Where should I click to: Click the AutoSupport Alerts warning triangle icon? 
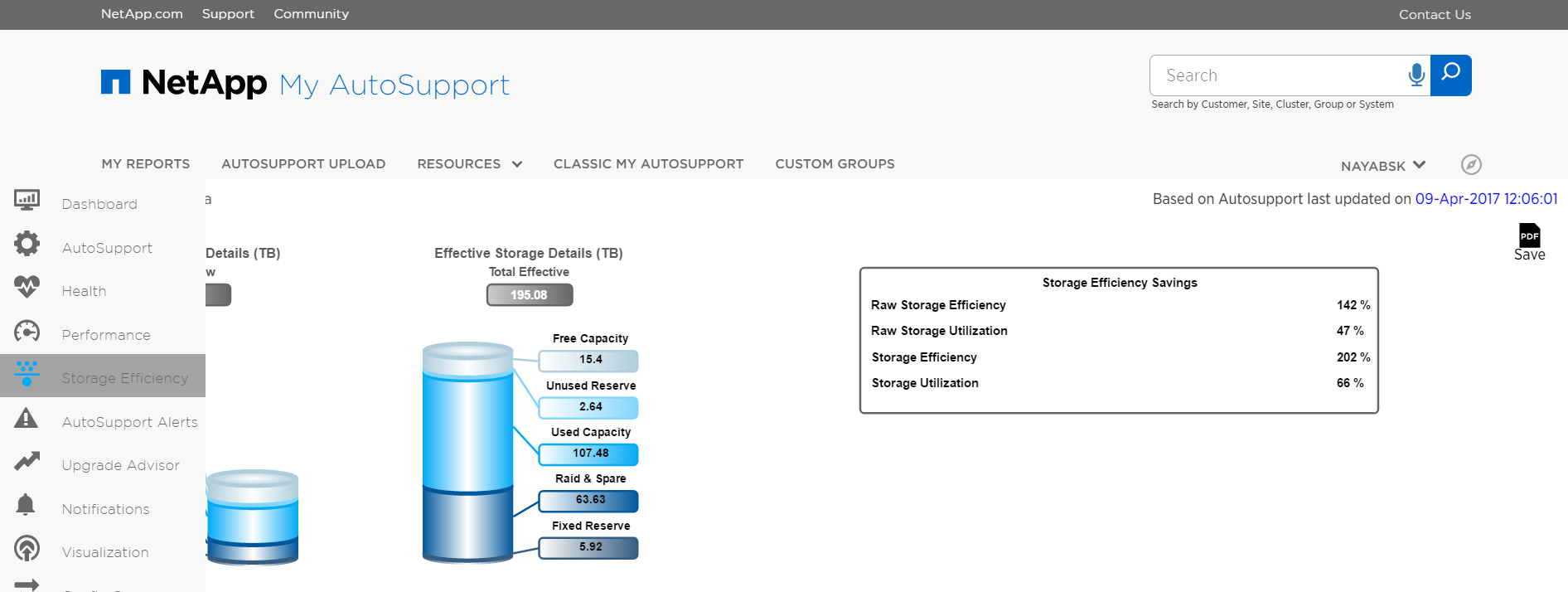tap(27, 418)
